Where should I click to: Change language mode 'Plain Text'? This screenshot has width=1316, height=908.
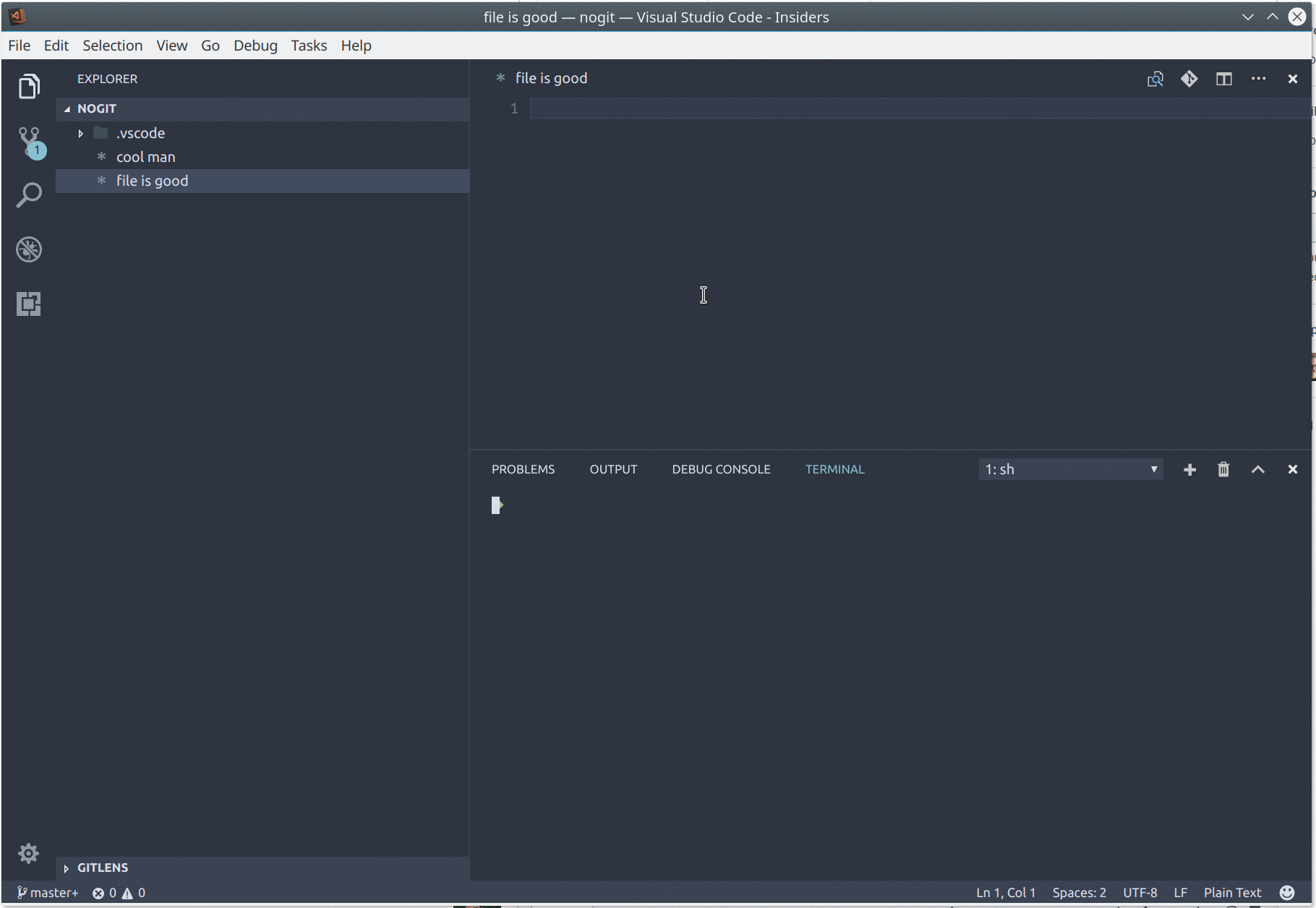(1232, 893)
